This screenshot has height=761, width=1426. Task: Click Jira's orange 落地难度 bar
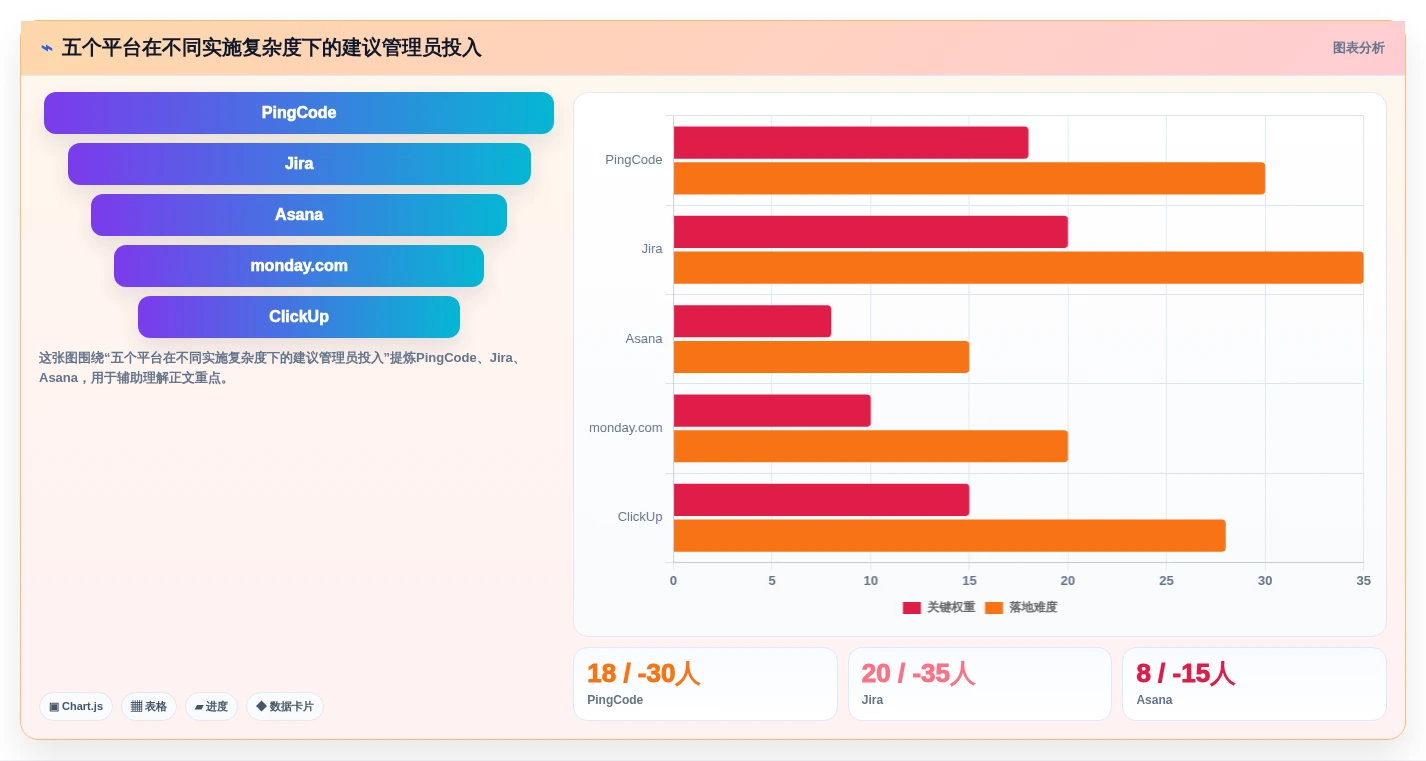[1018, 268]
